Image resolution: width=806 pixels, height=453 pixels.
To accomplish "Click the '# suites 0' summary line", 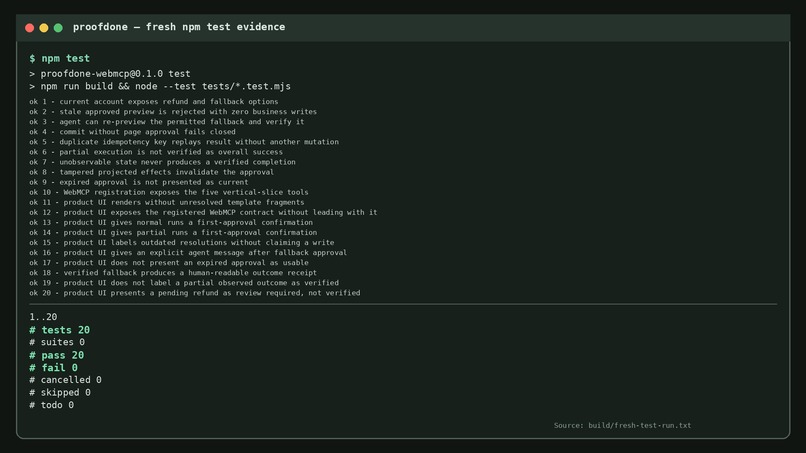I will [57, 342].
